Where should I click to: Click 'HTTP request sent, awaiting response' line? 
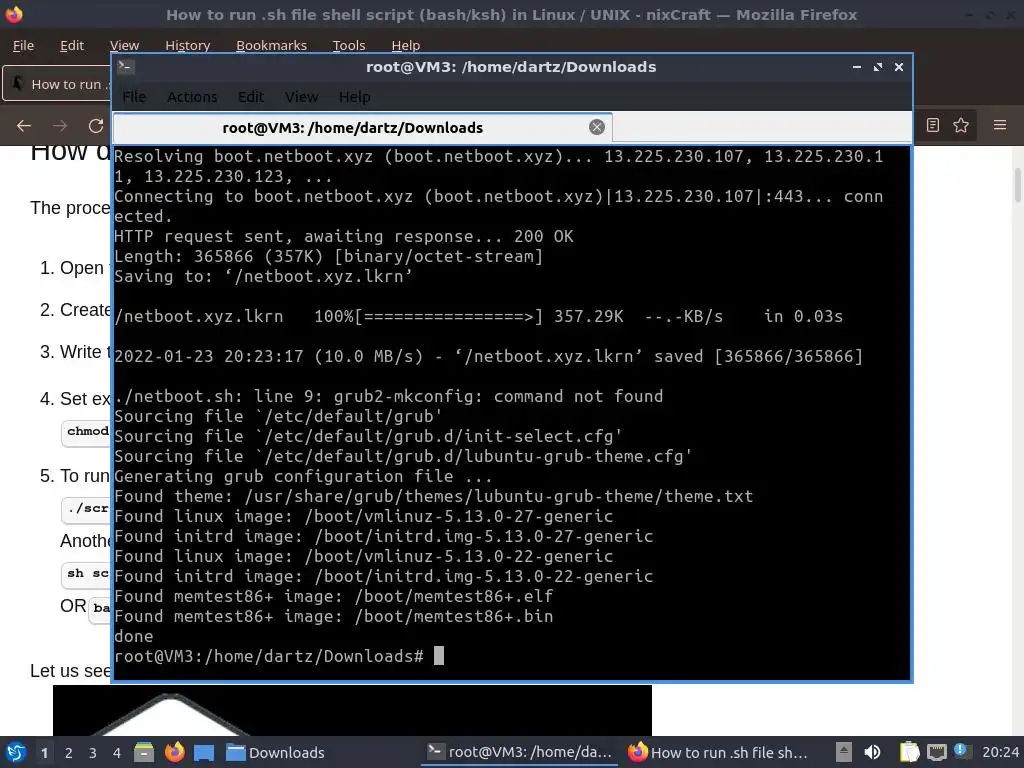344,236
